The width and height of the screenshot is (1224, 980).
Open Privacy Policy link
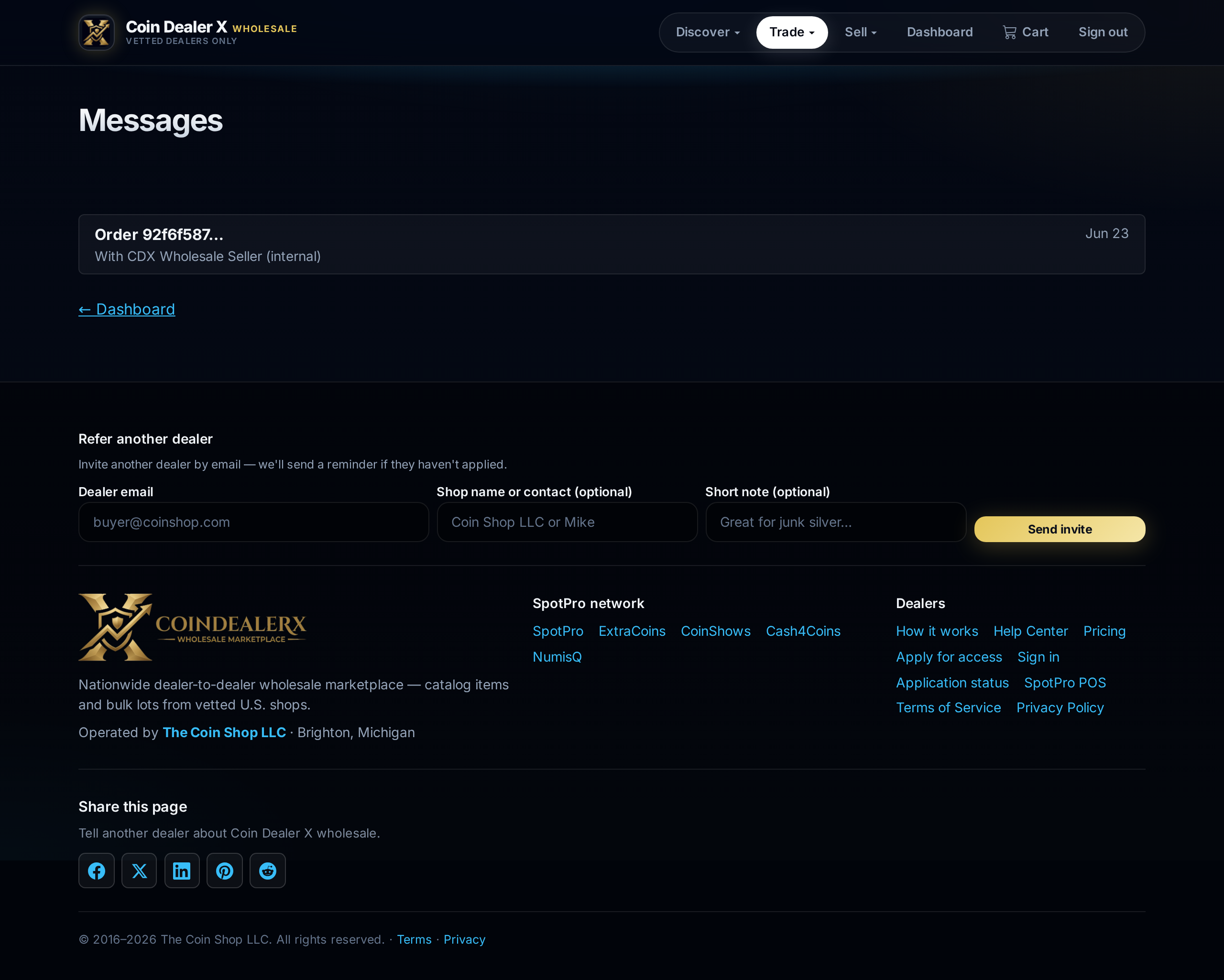click(1060, 708)
